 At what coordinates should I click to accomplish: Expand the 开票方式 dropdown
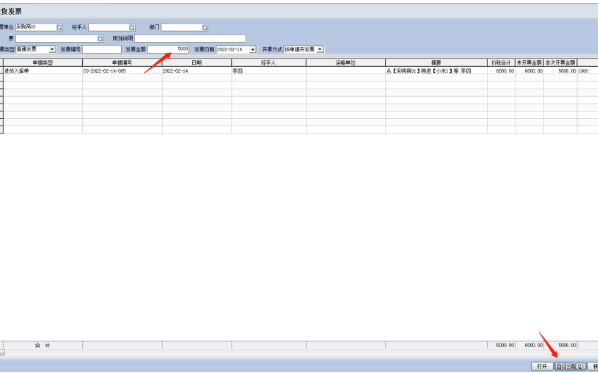(320, 50)
